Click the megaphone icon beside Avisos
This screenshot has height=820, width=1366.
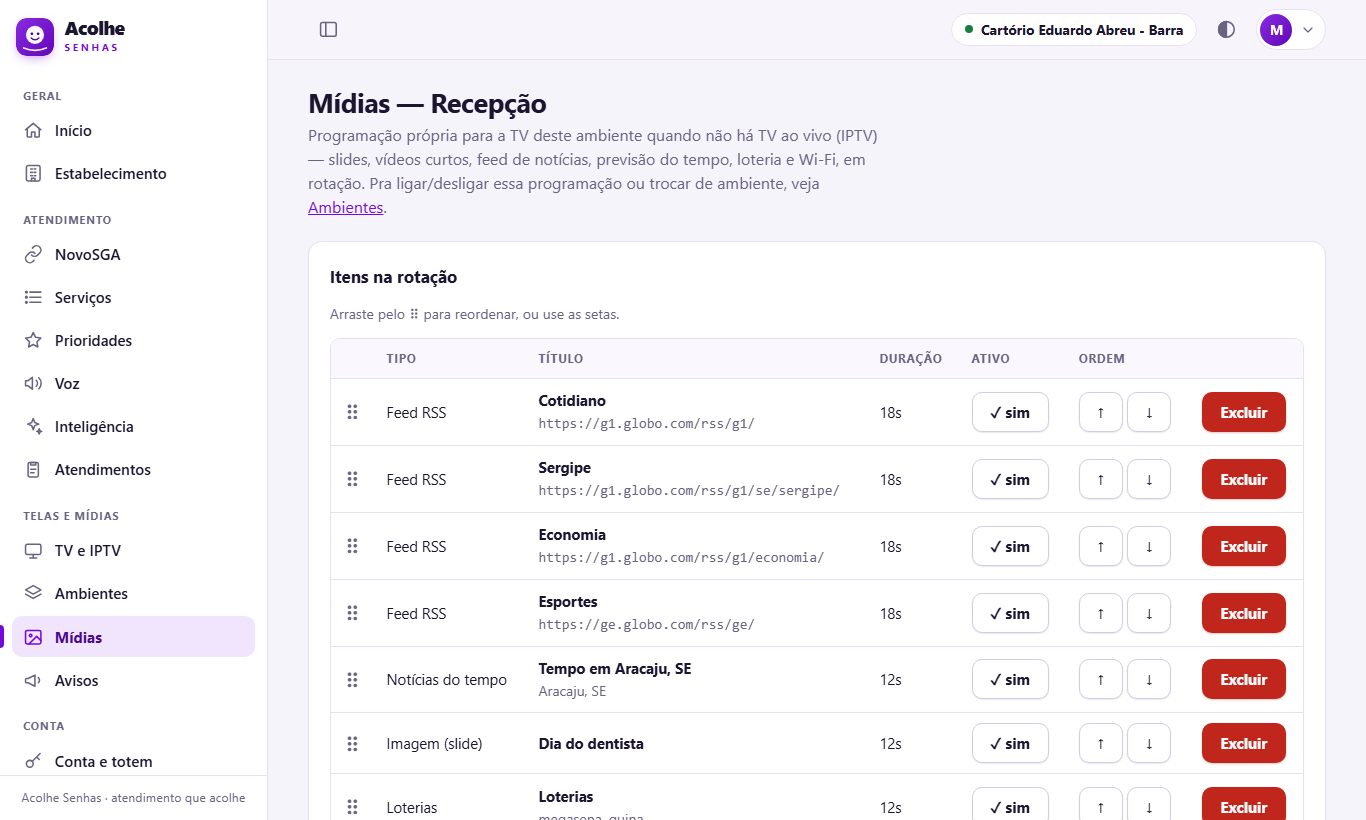33,681
